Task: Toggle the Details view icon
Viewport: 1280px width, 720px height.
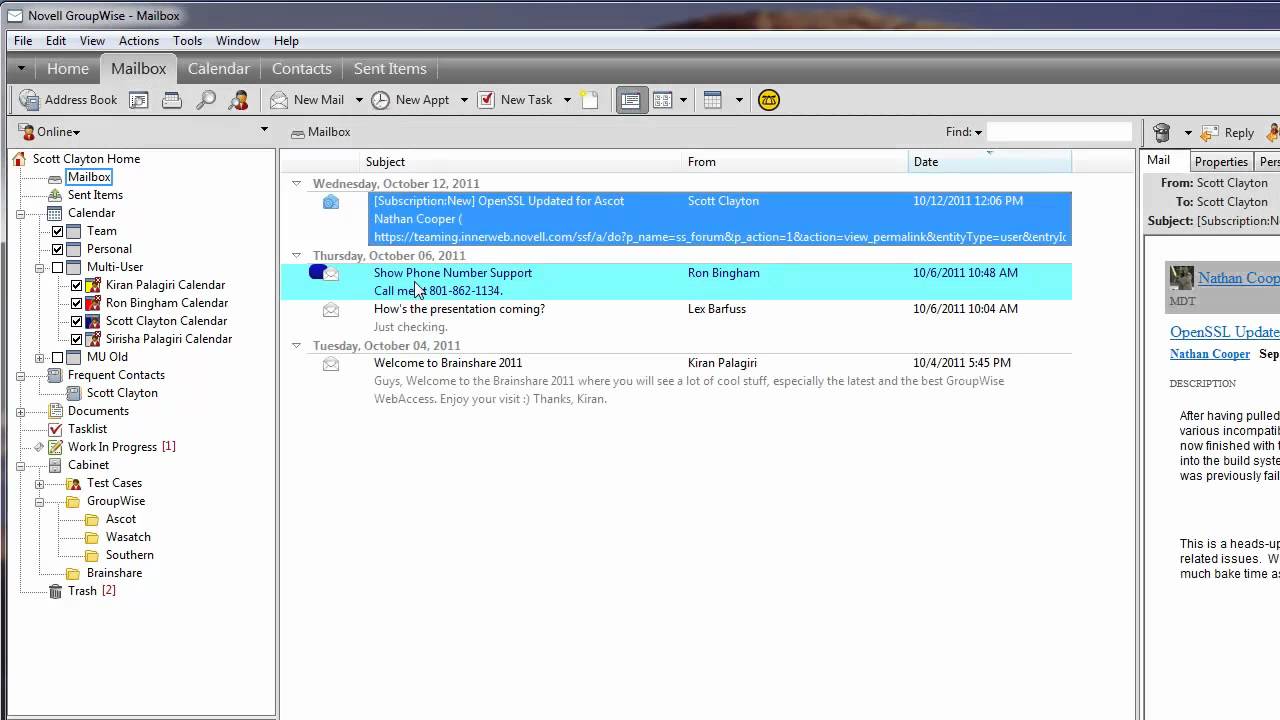Action: (x=631, y=100)
